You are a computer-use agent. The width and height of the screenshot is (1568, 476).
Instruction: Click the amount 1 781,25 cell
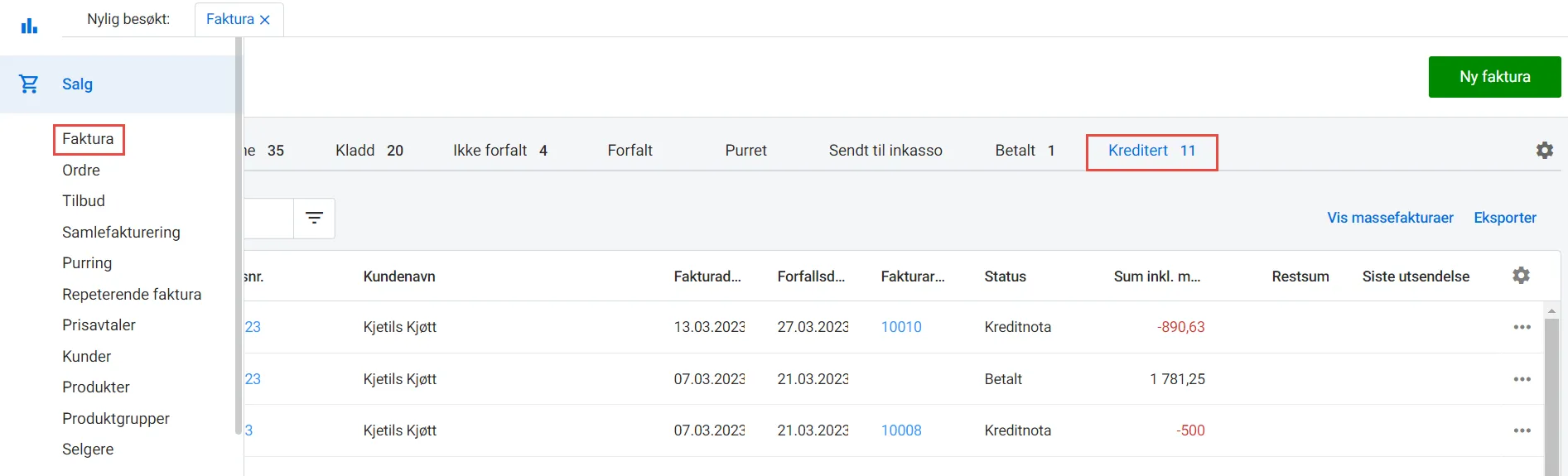1177,379
